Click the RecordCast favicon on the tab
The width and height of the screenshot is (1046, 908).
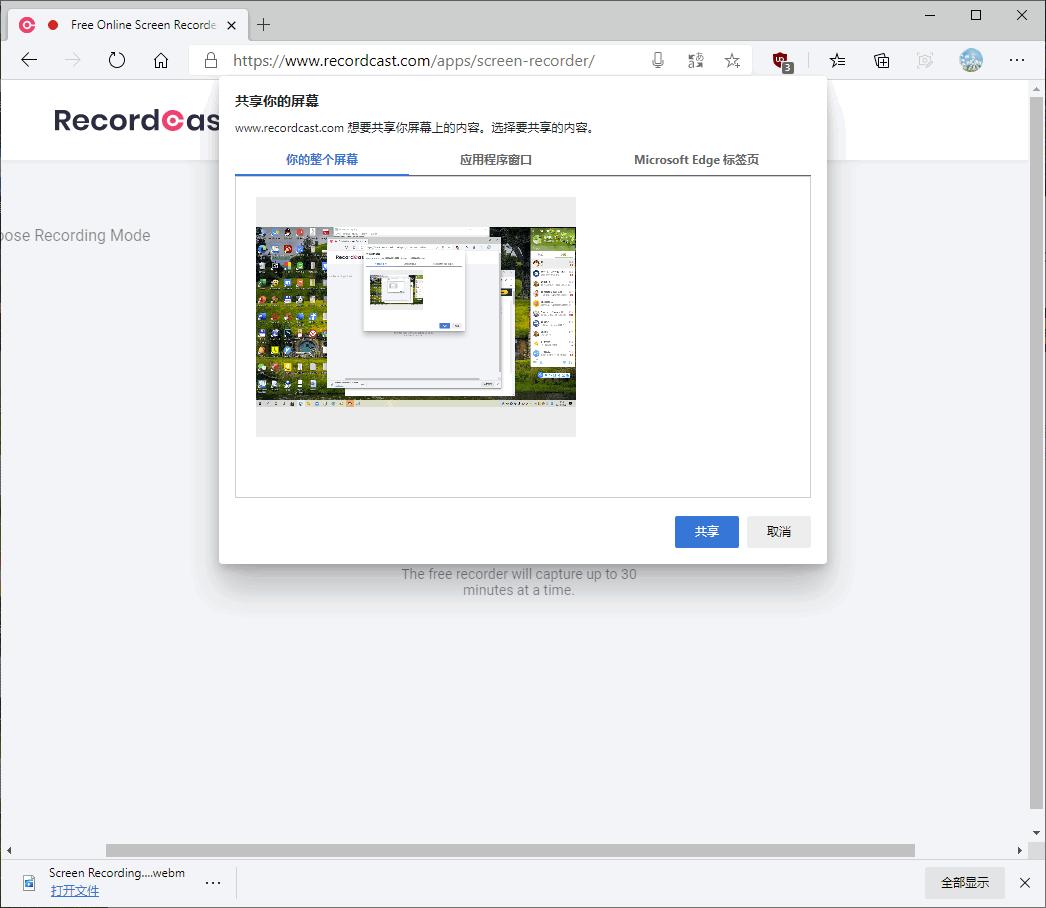click(x=27, y=25)
